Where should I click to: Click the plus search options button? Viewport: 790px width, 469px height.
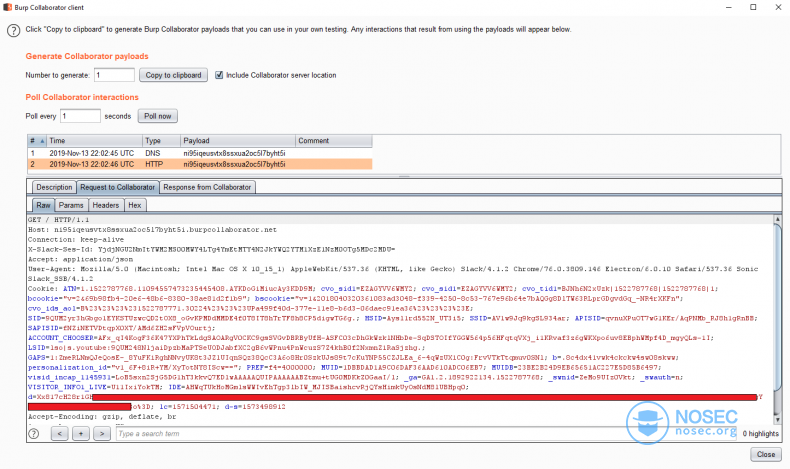(81, 433)
